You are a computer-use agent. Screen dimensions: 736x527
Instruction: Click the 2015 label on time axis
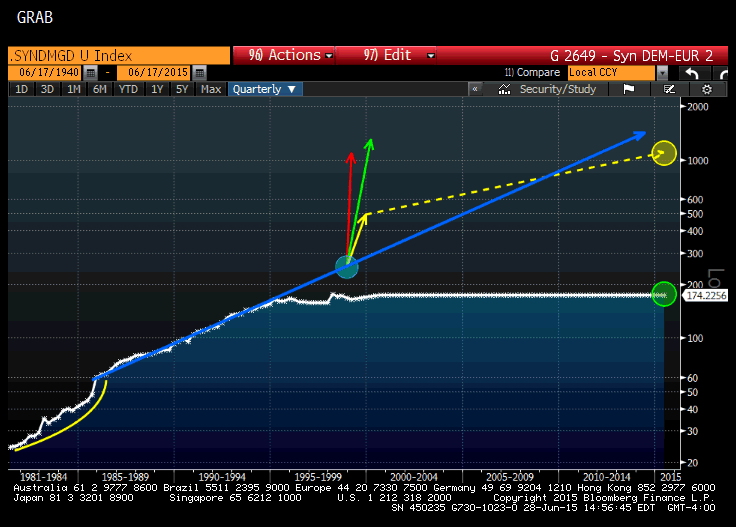pos(670,477)
